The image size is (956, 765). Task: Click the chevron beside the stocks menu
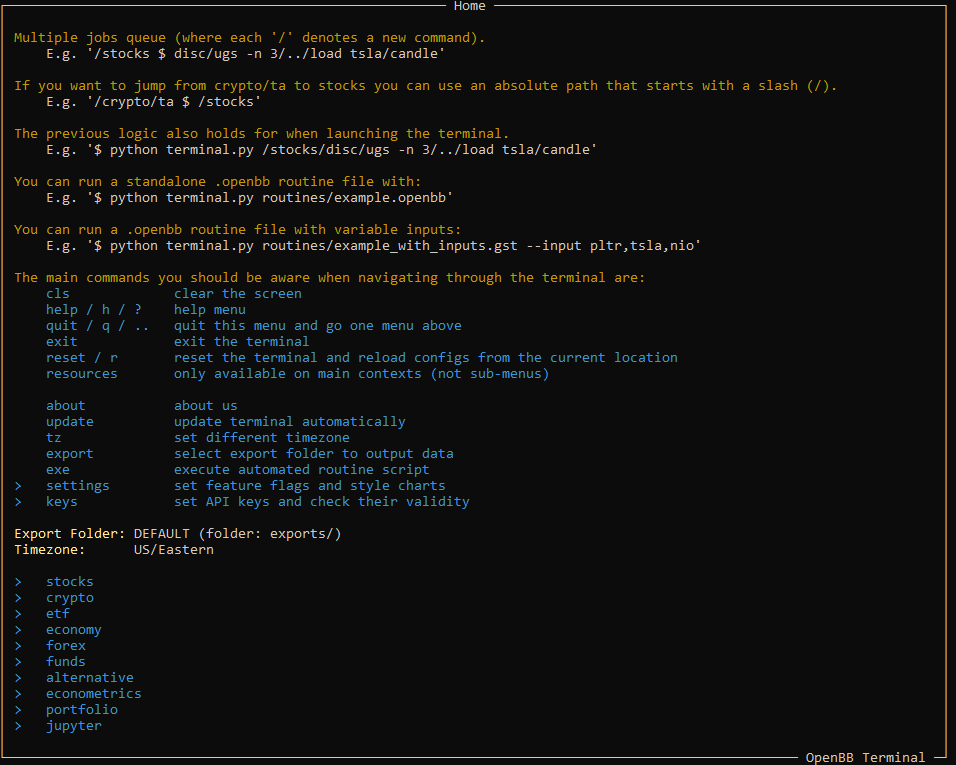tap(18, 582)
